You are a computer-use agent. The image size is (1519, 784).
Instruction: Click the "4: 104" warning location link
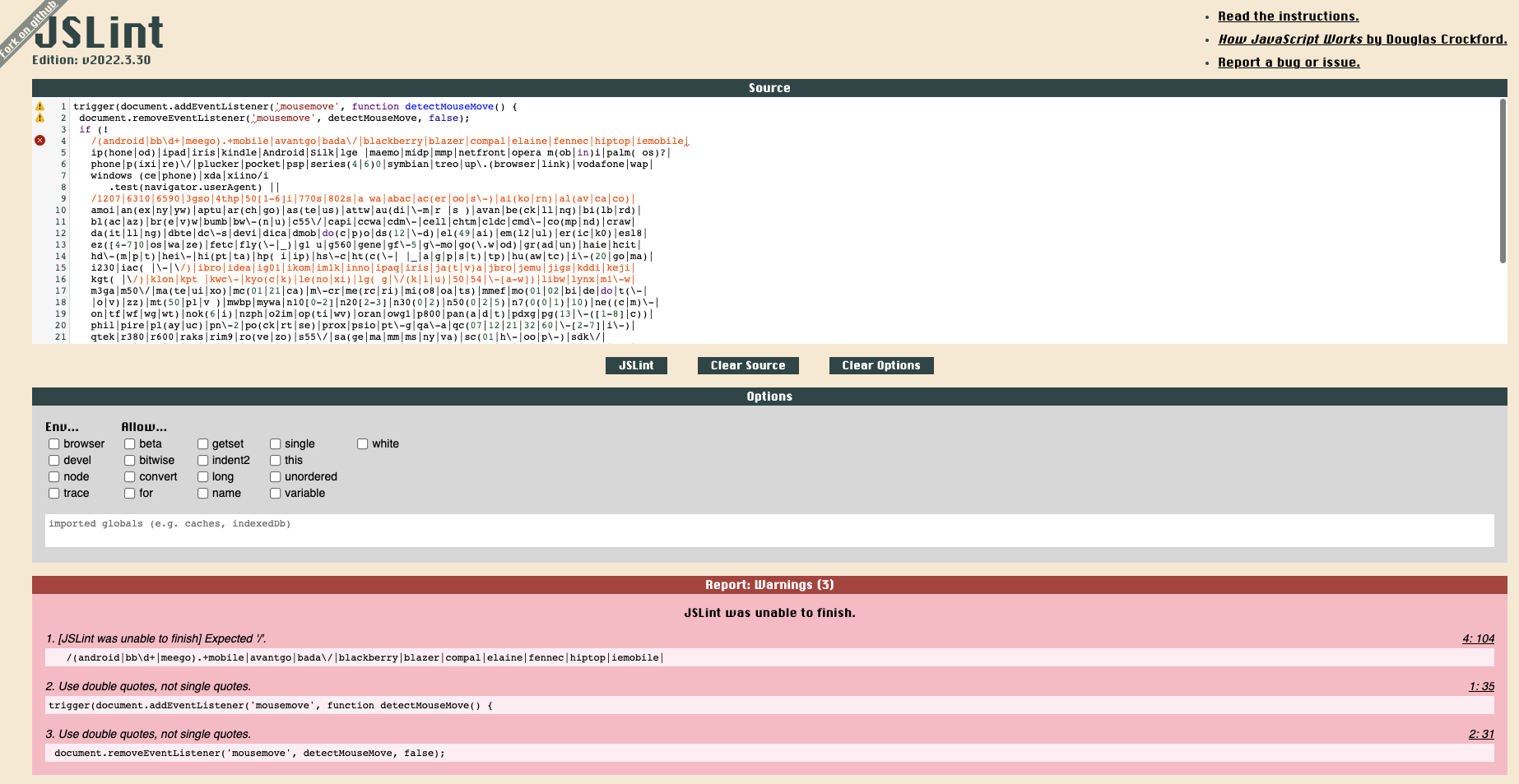(x=1479, y=638)
